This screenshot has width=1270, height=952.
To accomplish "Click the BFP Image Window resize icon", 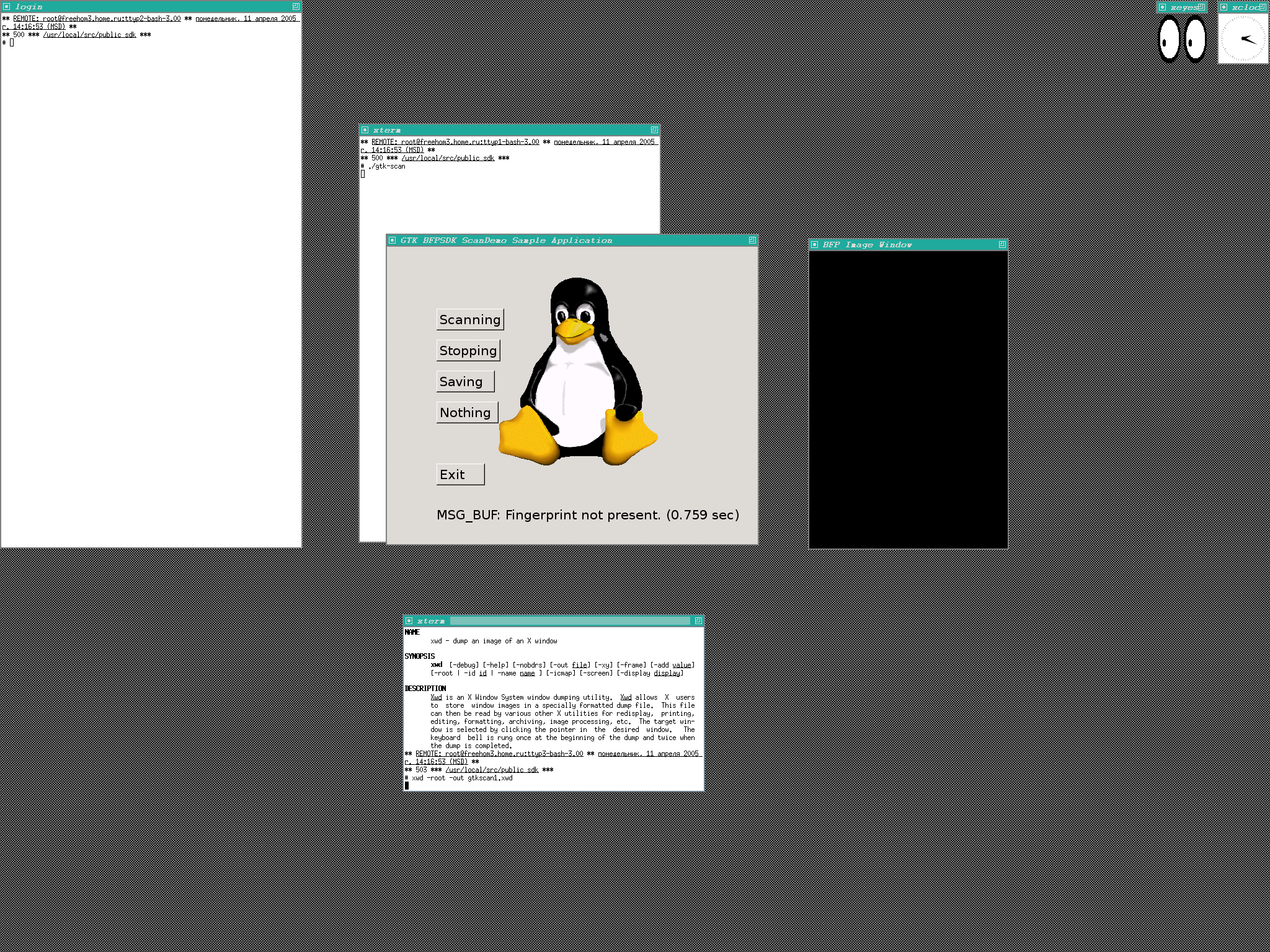I will (x=1002, y=245).
